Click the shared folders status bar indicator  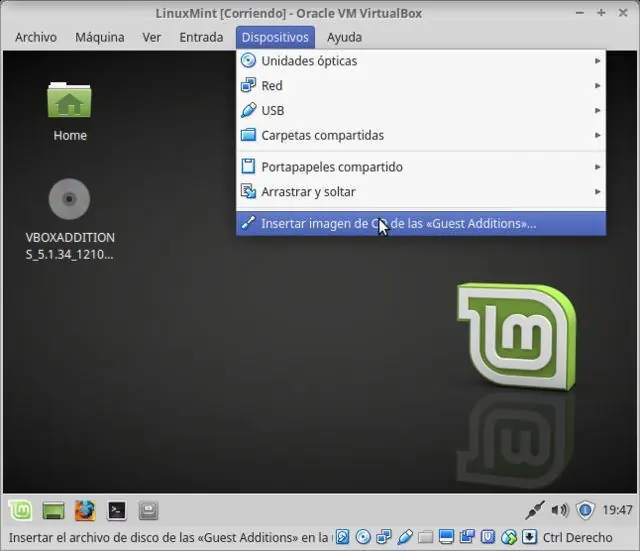coord(425,537)
